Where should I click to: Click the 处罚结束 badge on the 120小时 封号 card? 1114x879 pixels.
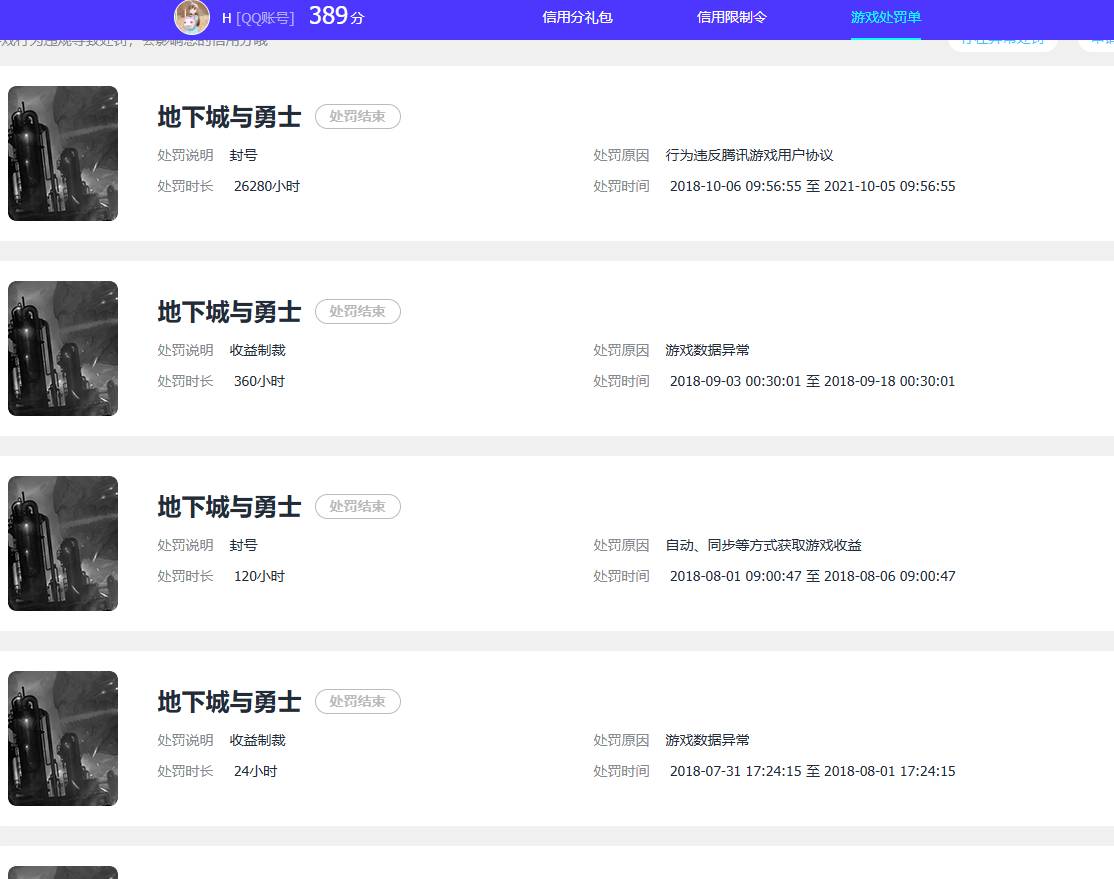coord(357,506)
